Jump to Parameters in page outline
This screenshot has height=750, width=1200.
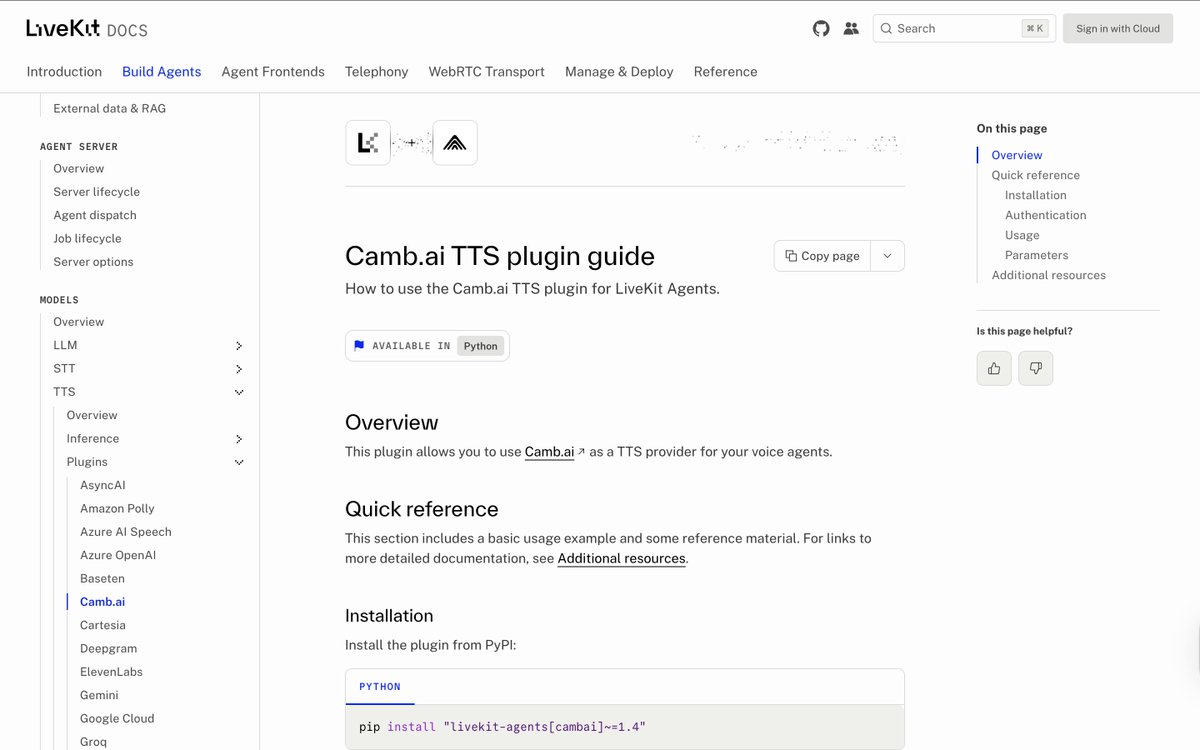coord(1037,255)
